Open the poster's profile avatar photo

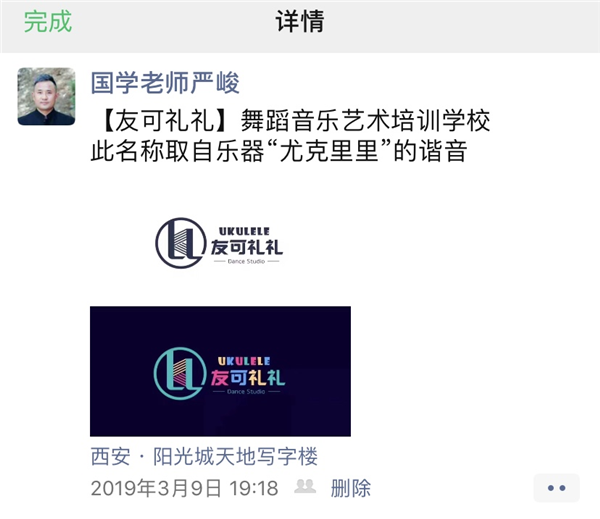46,96
